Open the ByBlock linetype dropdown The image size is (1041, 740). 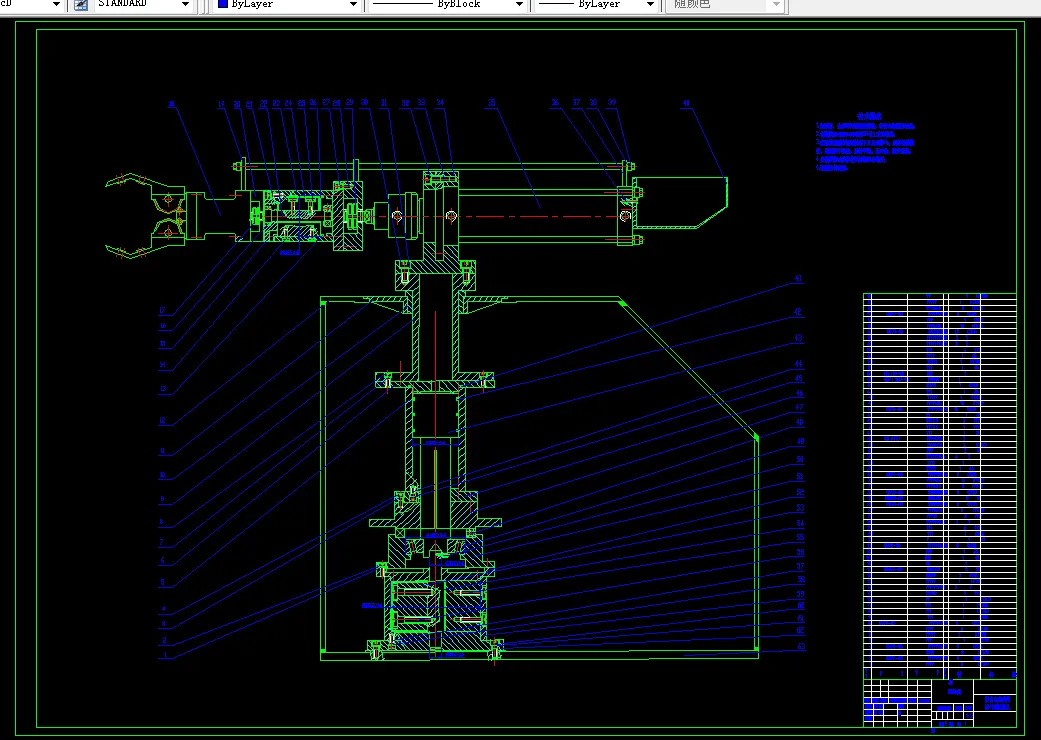point(518,5)
